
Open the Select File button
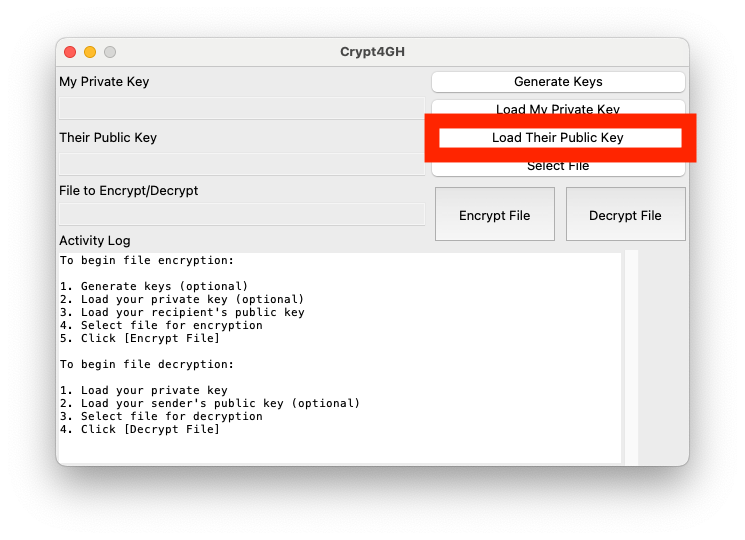[558, 167]
